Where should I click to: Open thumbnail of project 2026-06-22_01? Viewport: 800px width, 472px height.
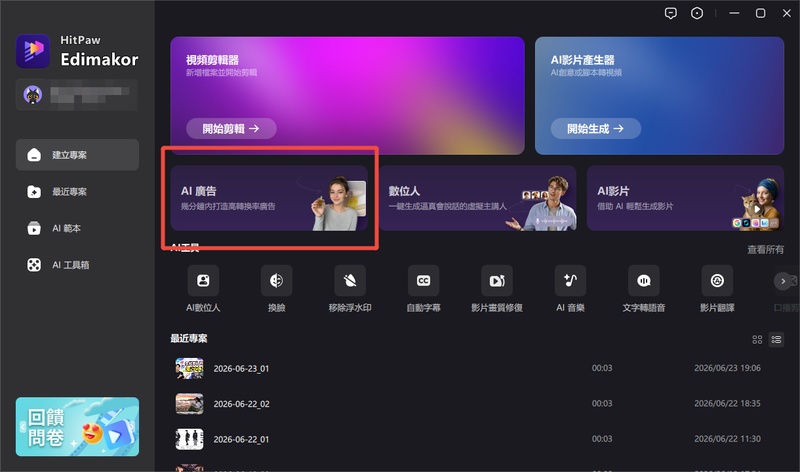tap(189, 439)
